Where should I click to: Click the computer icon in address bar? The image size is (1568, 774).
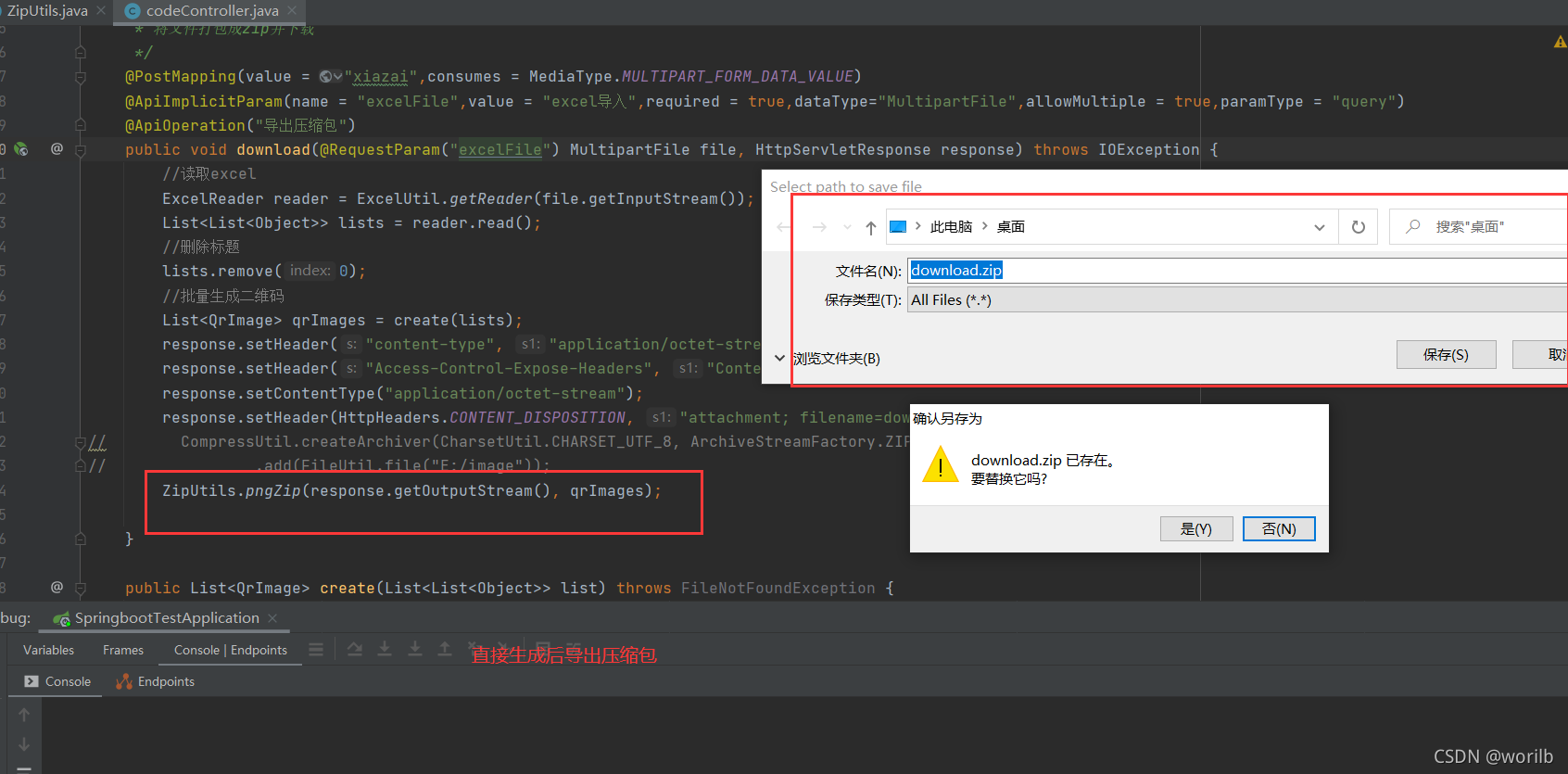(x=898, y=226)
